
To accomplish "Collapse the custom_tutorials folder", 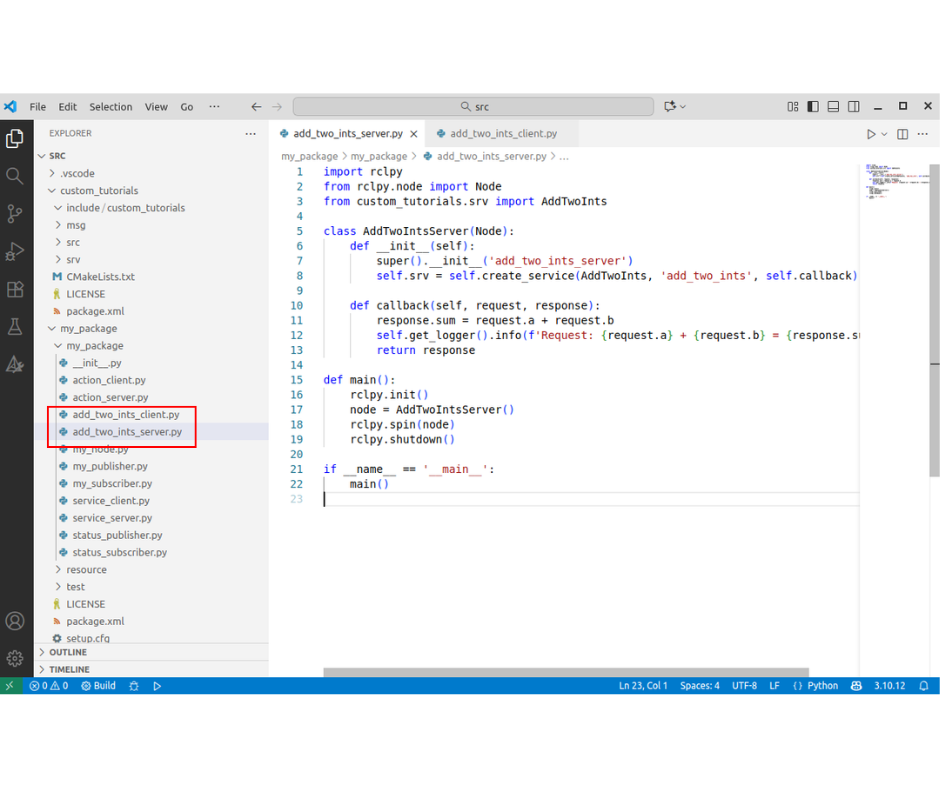I will click(98, 190).
